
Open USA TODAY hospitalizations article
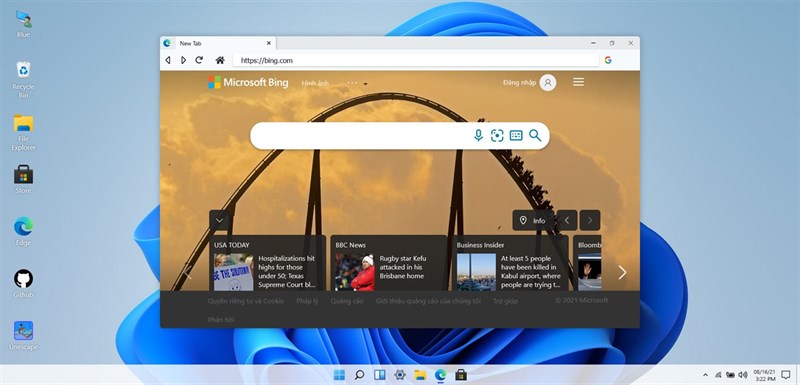287,272
